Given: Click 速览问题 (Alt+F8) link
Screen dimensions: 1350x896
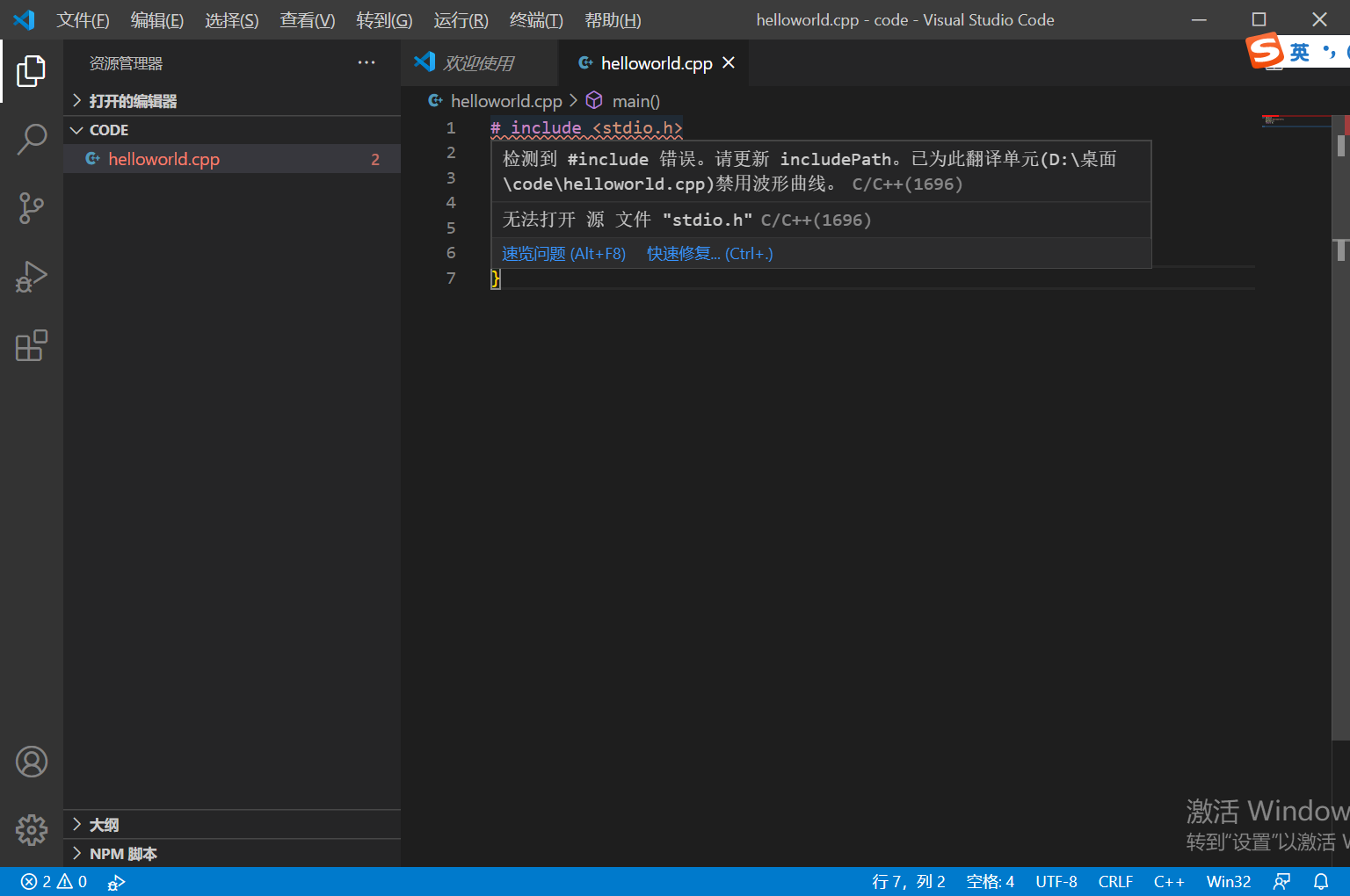Looking at the screenshot, I should [x=563, y=253].
